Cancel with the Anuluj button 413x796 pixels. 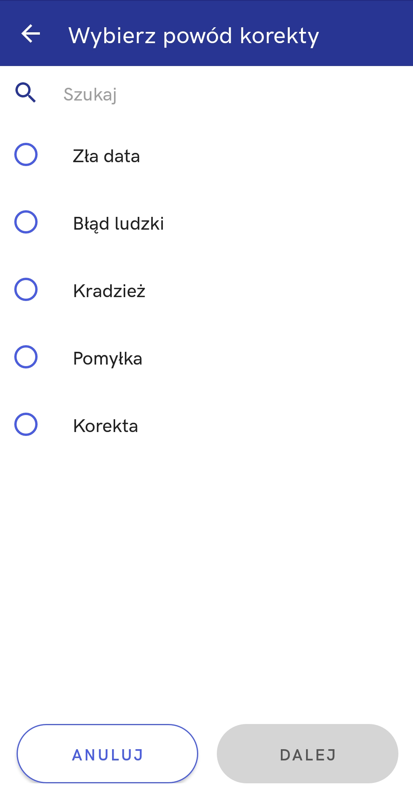click(x=108, y=754)
